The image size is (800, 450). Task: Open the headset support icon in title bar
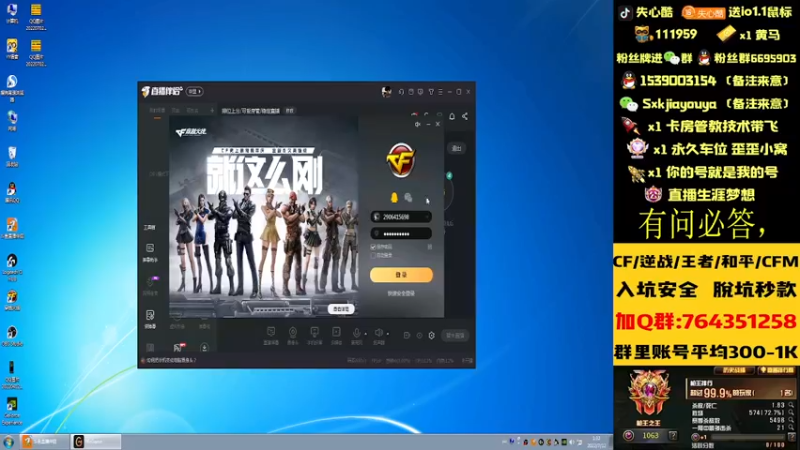pos(401,92)
